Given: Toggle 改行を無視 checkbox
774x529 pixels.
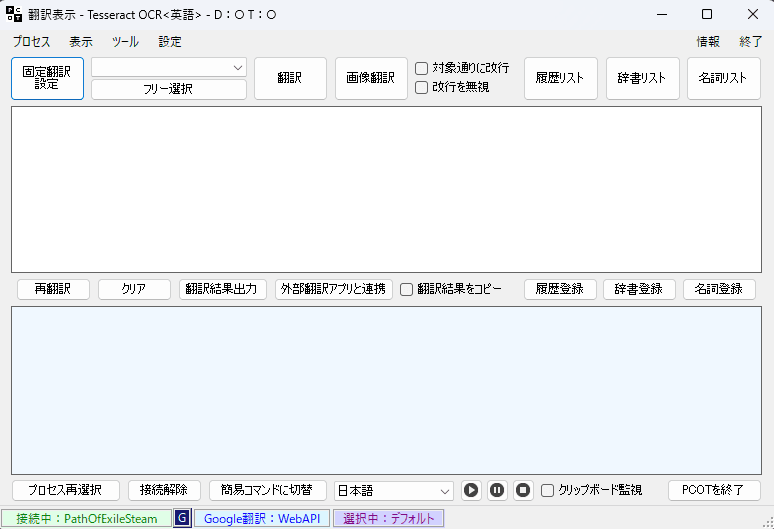Looking at the screenshot, I should [x=422, y=87].
